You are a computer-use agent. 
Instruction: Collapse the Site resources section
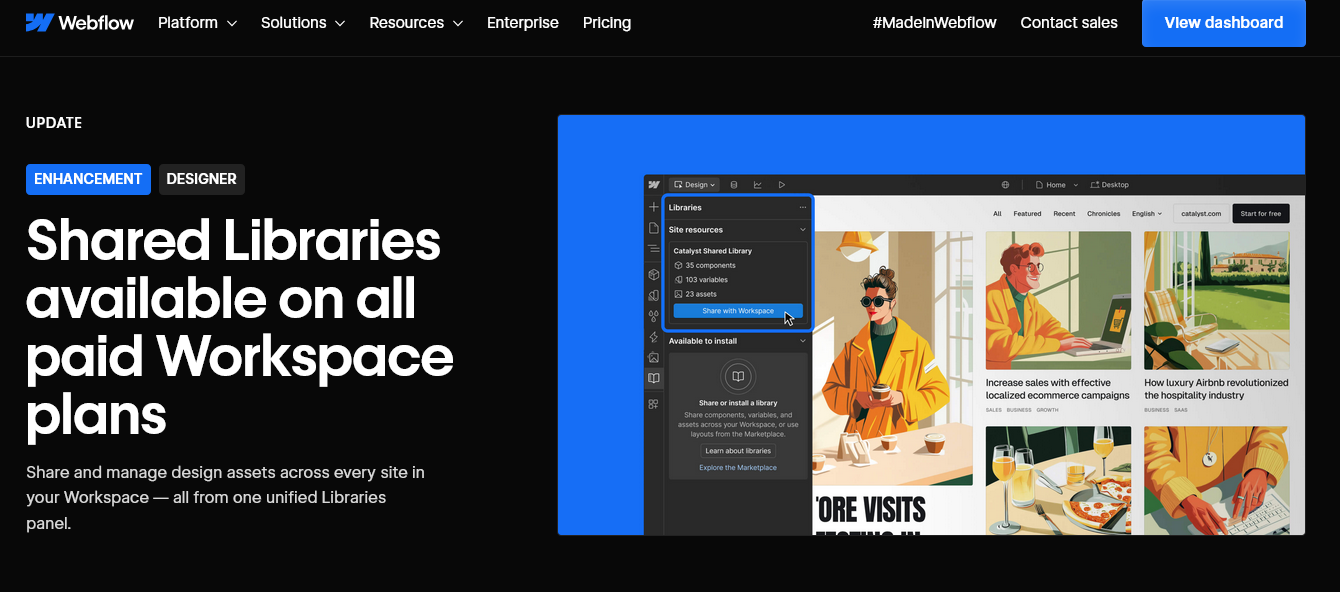pyautogui.click(x=802, y=230)
